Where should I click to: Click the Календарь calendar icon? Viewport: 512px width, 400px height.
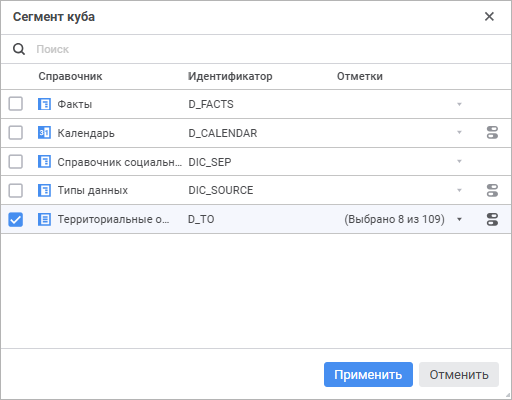coord(44,133)
